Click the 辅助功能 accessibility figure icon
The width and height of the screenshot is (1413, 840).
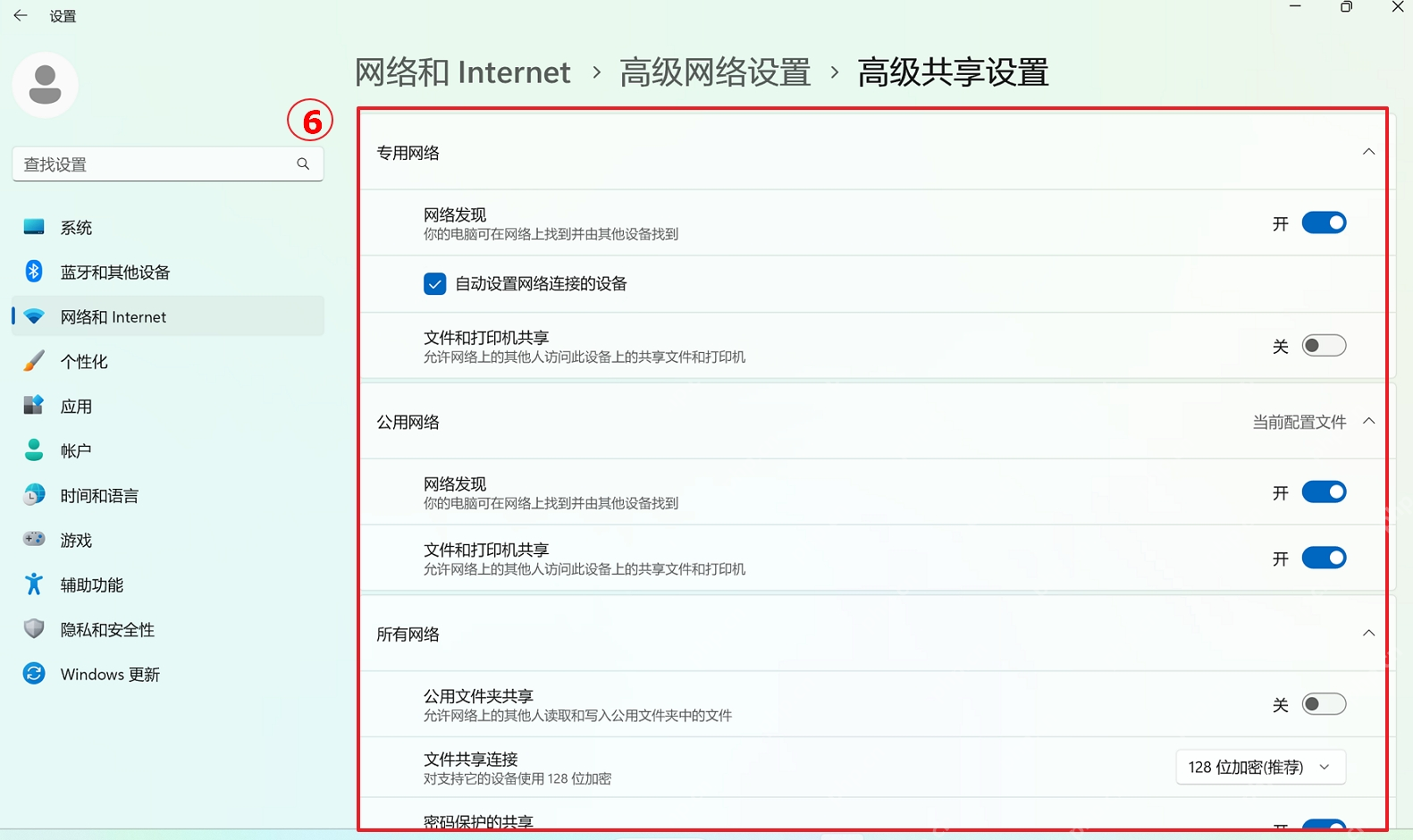point(34,584)
